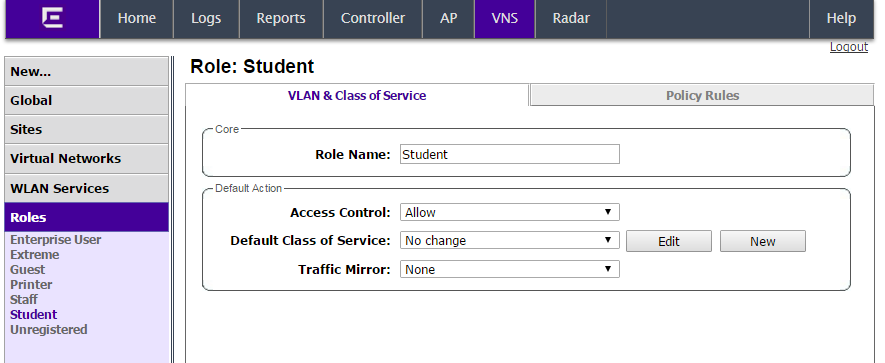Click the Role Name input field
Image resolution: width=885 pixels, height=363 pixels.
[510, 154]
